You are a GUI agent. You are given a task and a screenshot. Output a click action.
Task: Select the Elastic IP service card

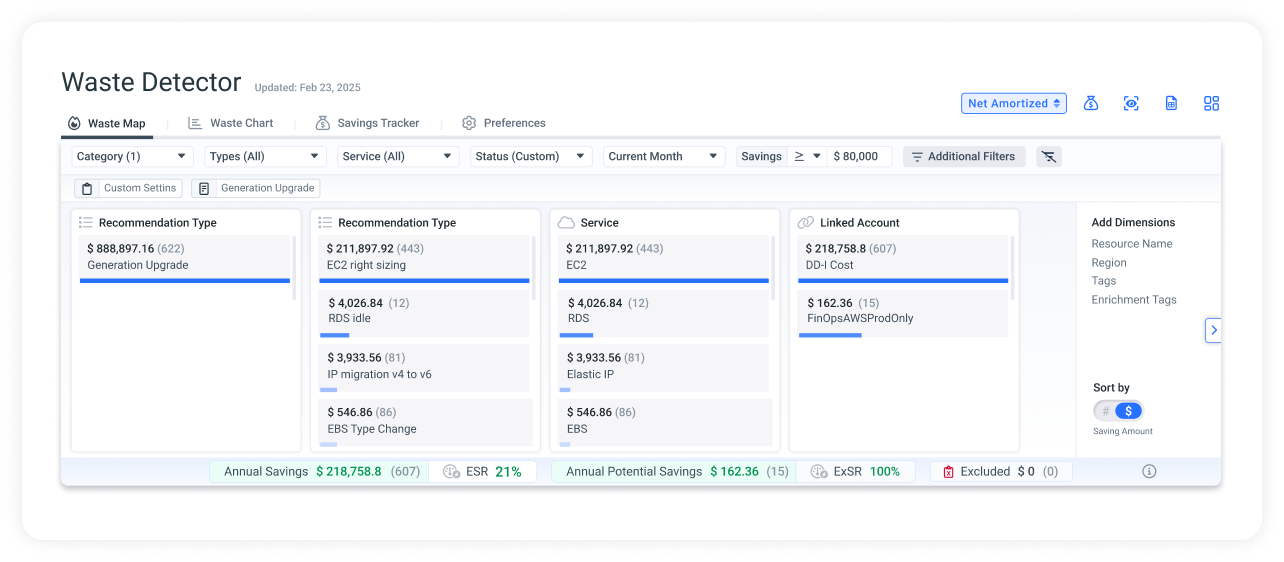(664, 367)
